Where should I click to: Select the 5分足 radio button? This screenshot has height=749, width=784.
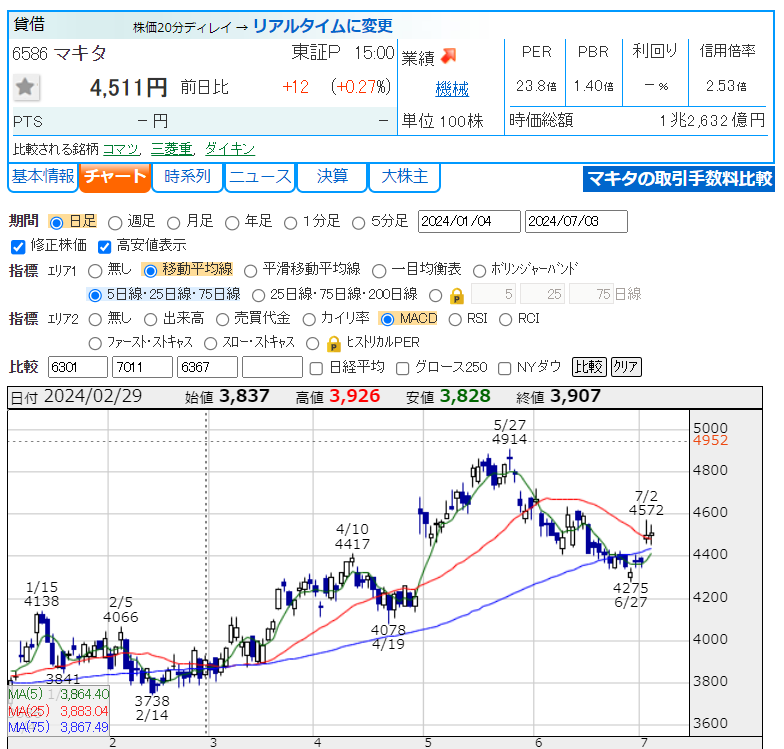(358, 222)
